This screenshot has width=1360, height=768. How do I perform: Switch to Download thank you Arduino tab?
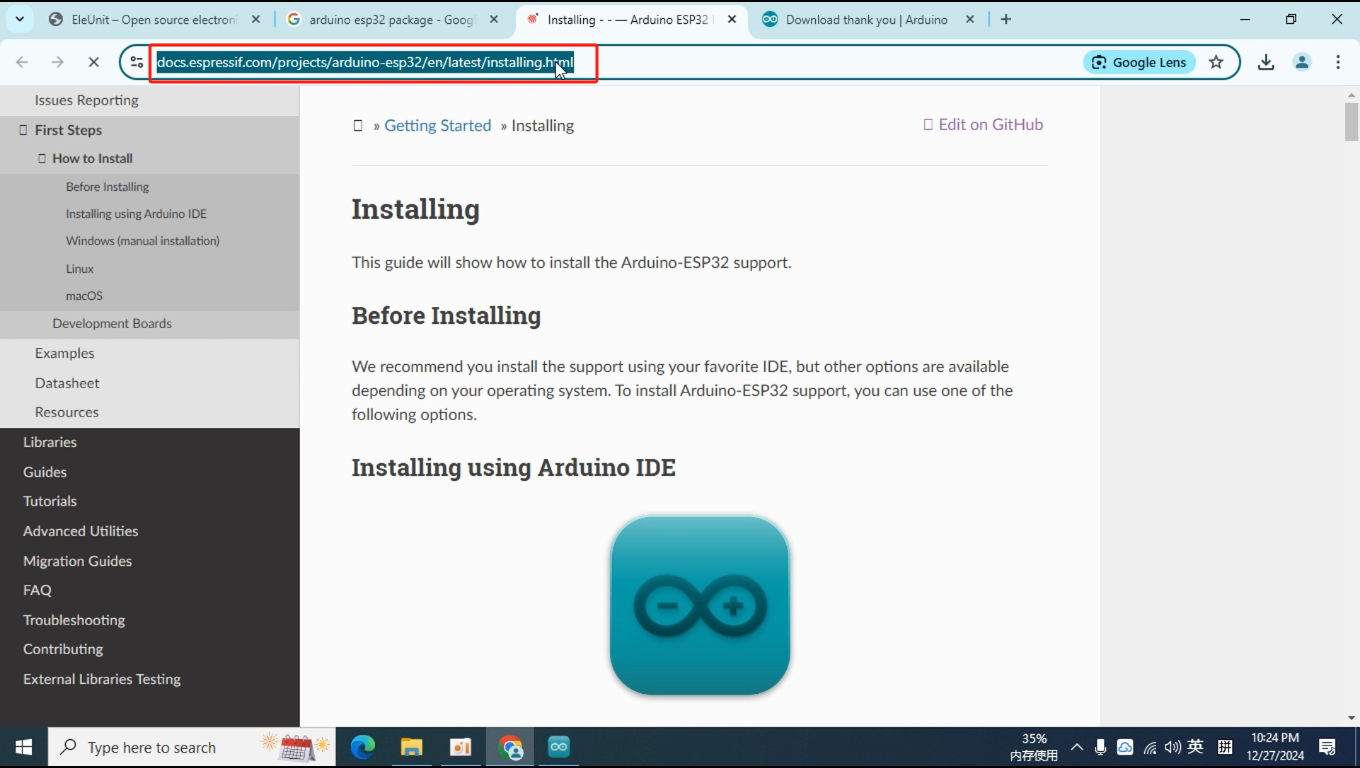point(868,19)
